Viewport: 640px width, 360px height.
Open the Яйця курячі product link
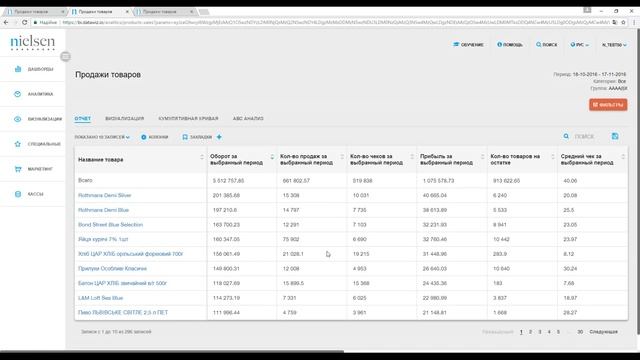tap(103, 239)
